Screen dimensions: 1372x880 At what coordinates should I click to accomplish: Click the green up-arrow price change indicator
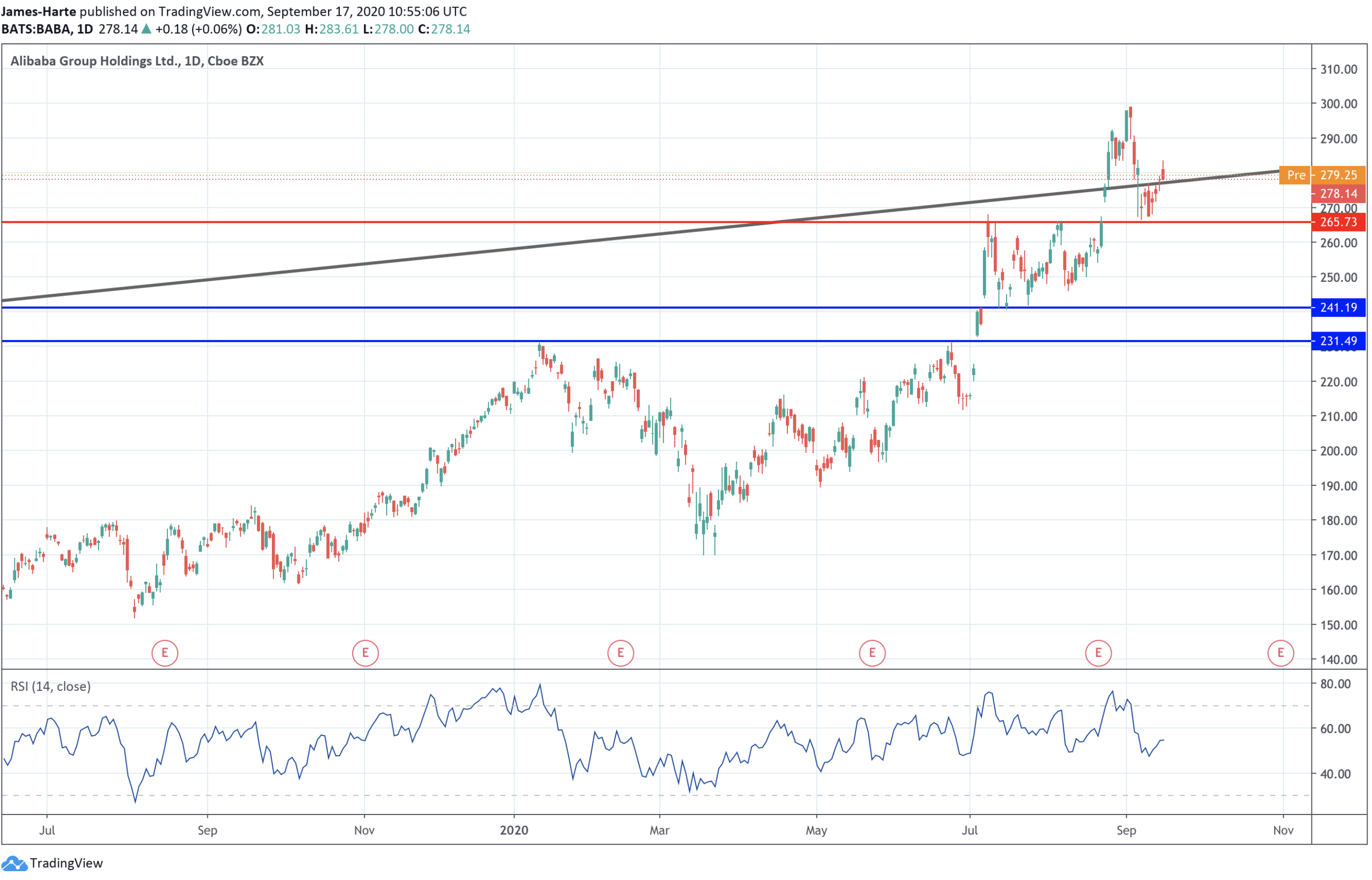click(x=147, y=29)
